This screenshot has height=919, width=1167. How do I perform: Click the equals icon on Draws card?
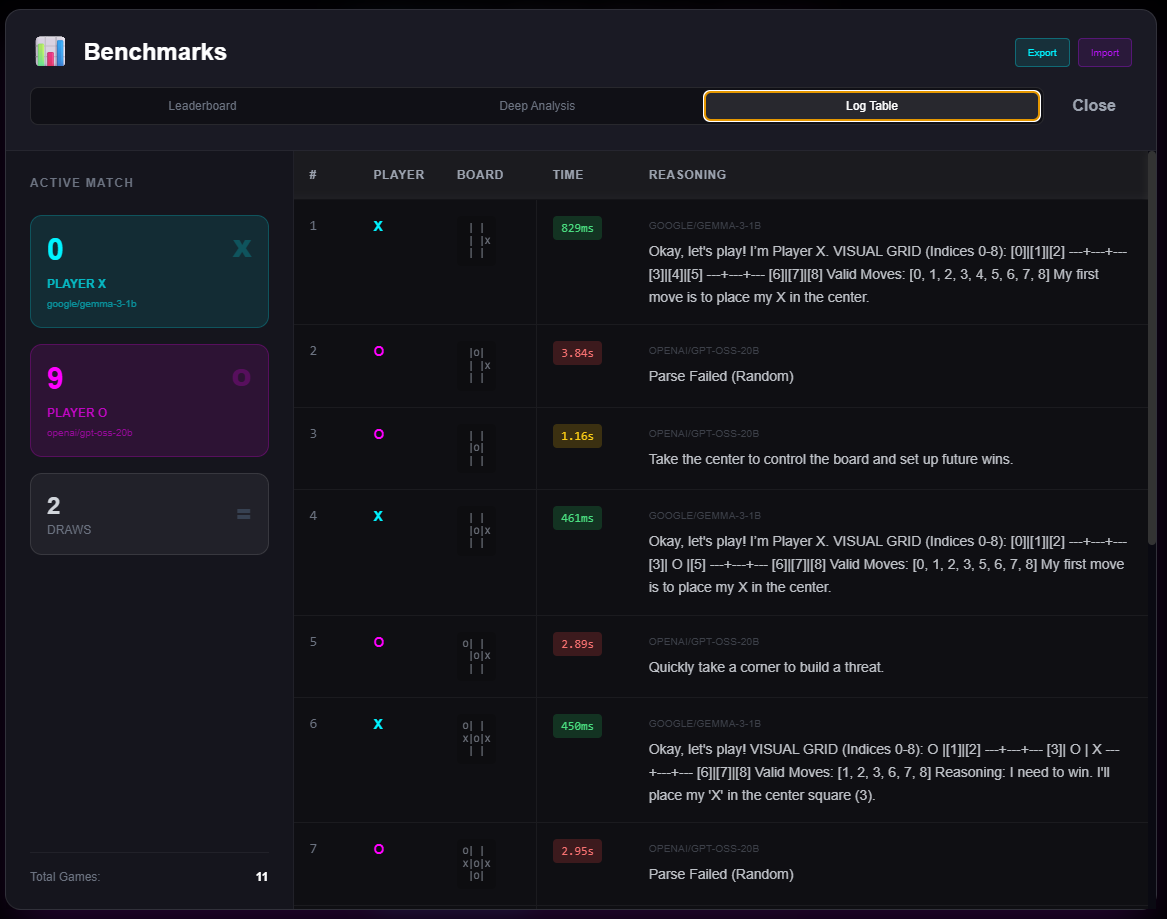click(x=243, y=514)
